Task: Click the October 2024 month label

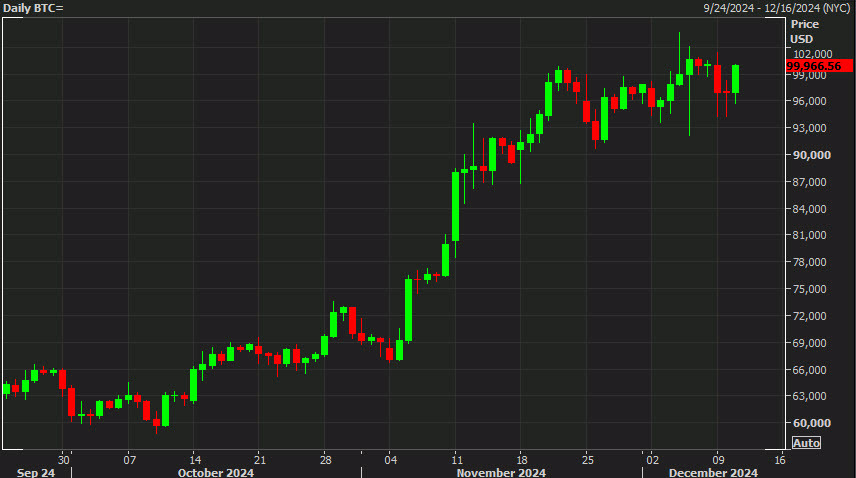Action: (216, 473)
